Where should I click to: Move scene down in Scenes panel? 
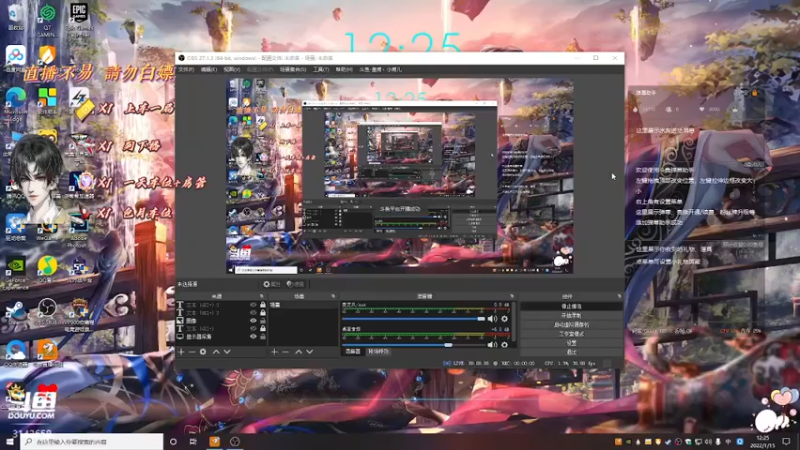(310, 352)
